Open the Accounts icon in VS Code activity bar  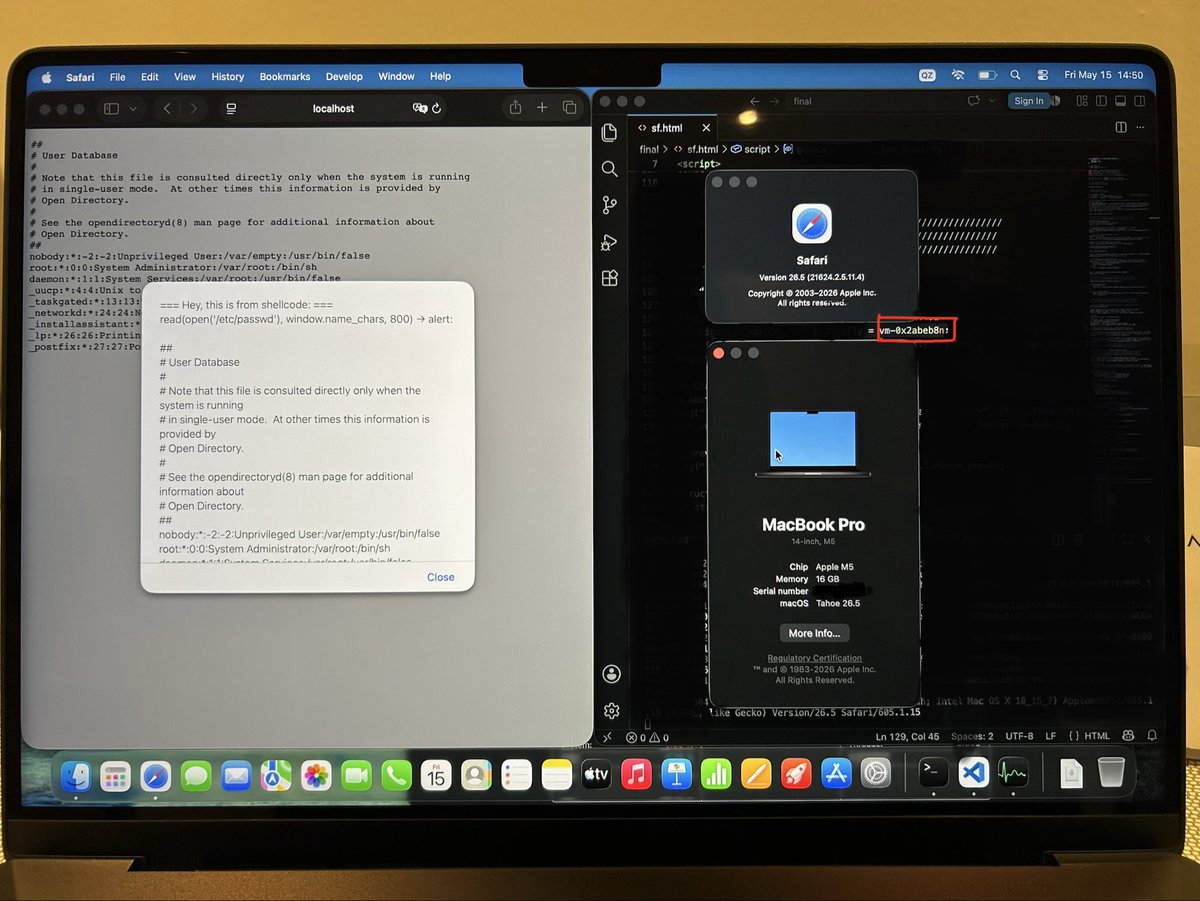point(611,674)
